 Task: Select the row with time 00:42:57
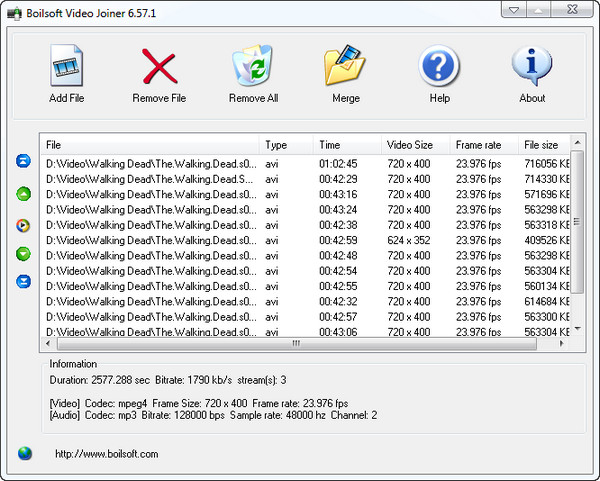[x=305, y=317]
